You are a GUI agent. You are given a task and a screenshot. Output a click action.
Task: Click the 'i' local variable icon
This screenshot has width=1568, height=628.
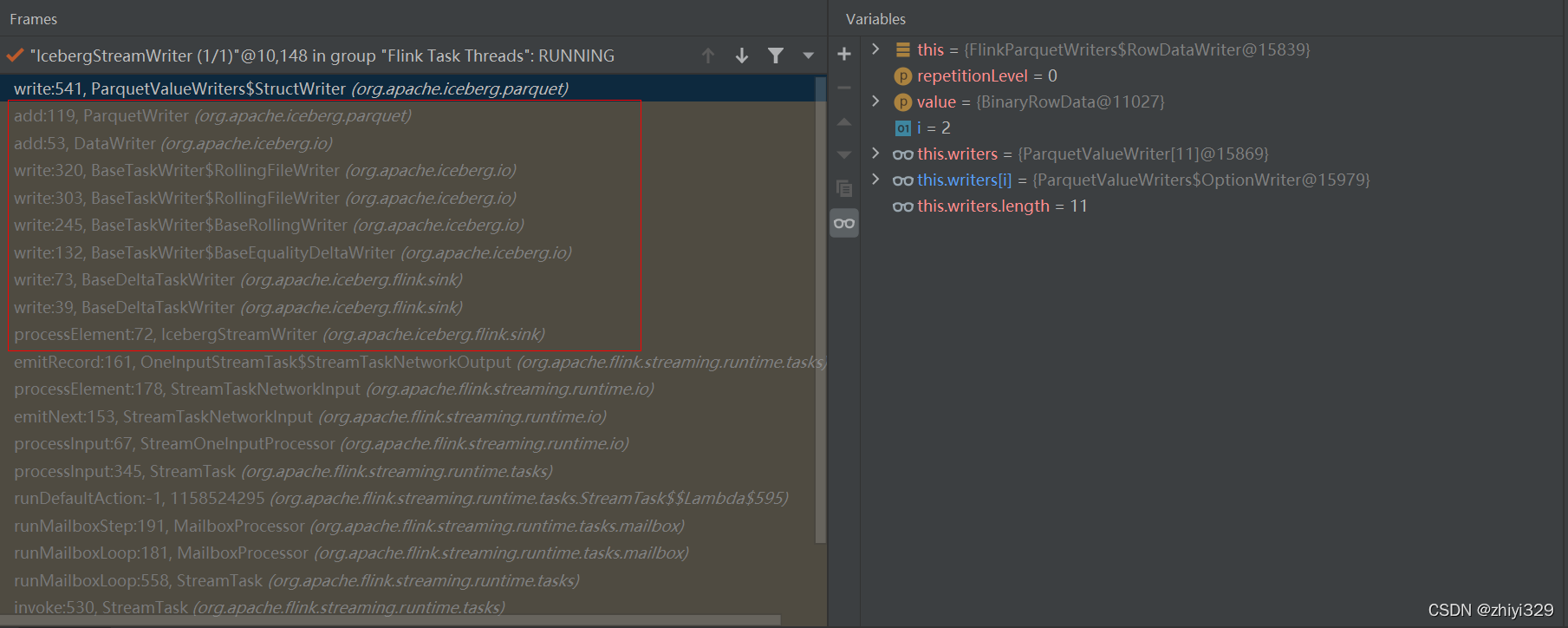903,128
